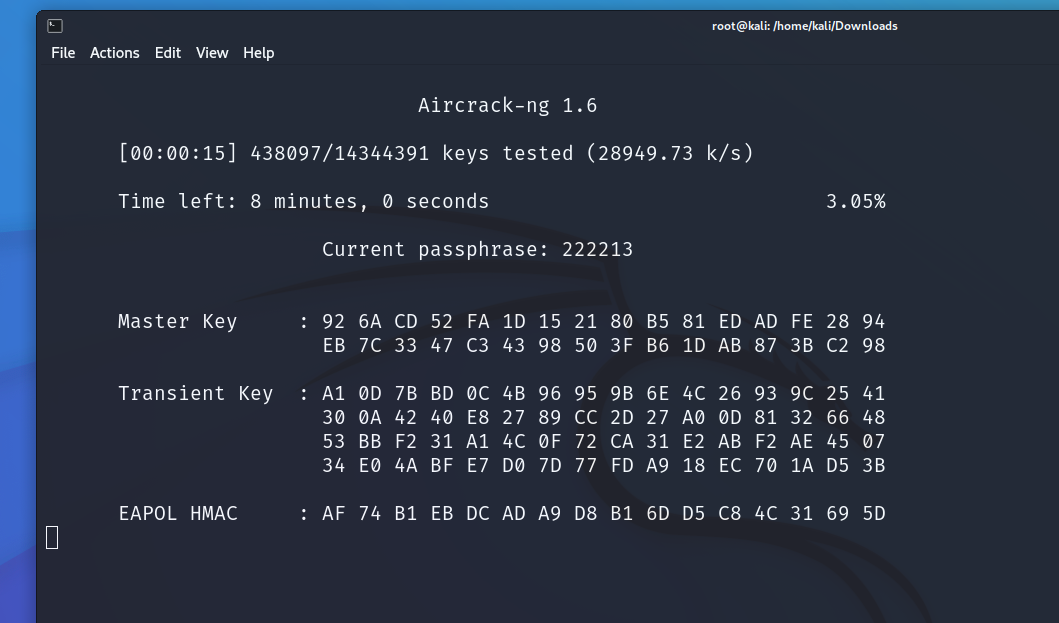Click inside the empty terminal area below output
Screen dimensions: 1059x623
click(x=500, y=580)
